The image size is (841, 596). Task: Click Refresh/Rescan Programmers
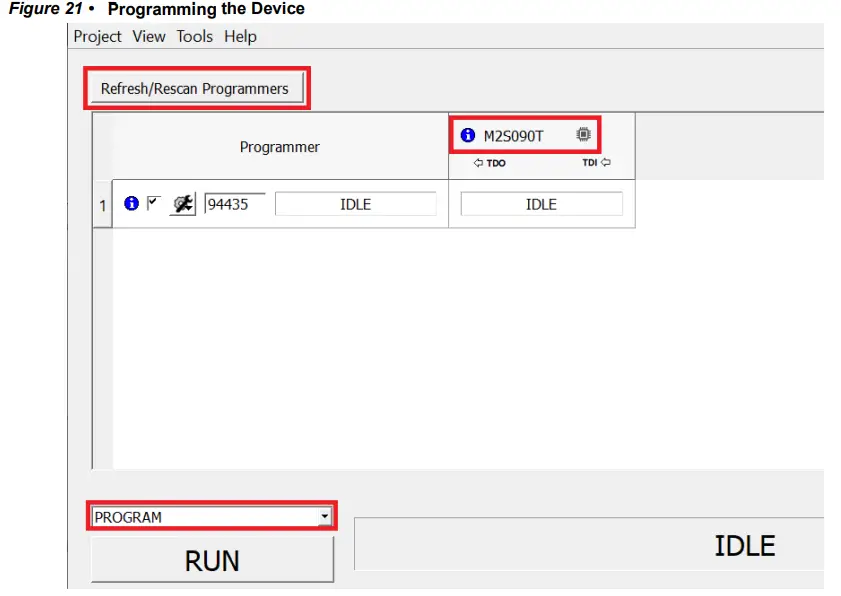196,88
